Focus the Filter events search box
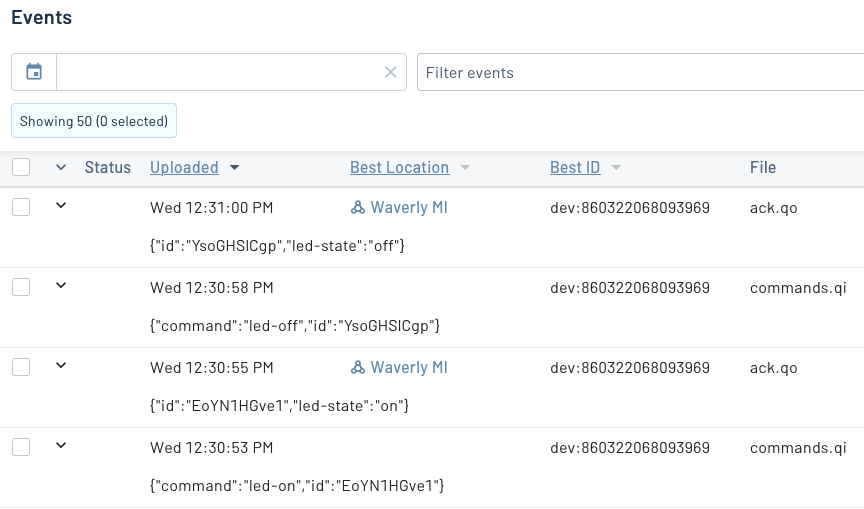 coord(641,72)
